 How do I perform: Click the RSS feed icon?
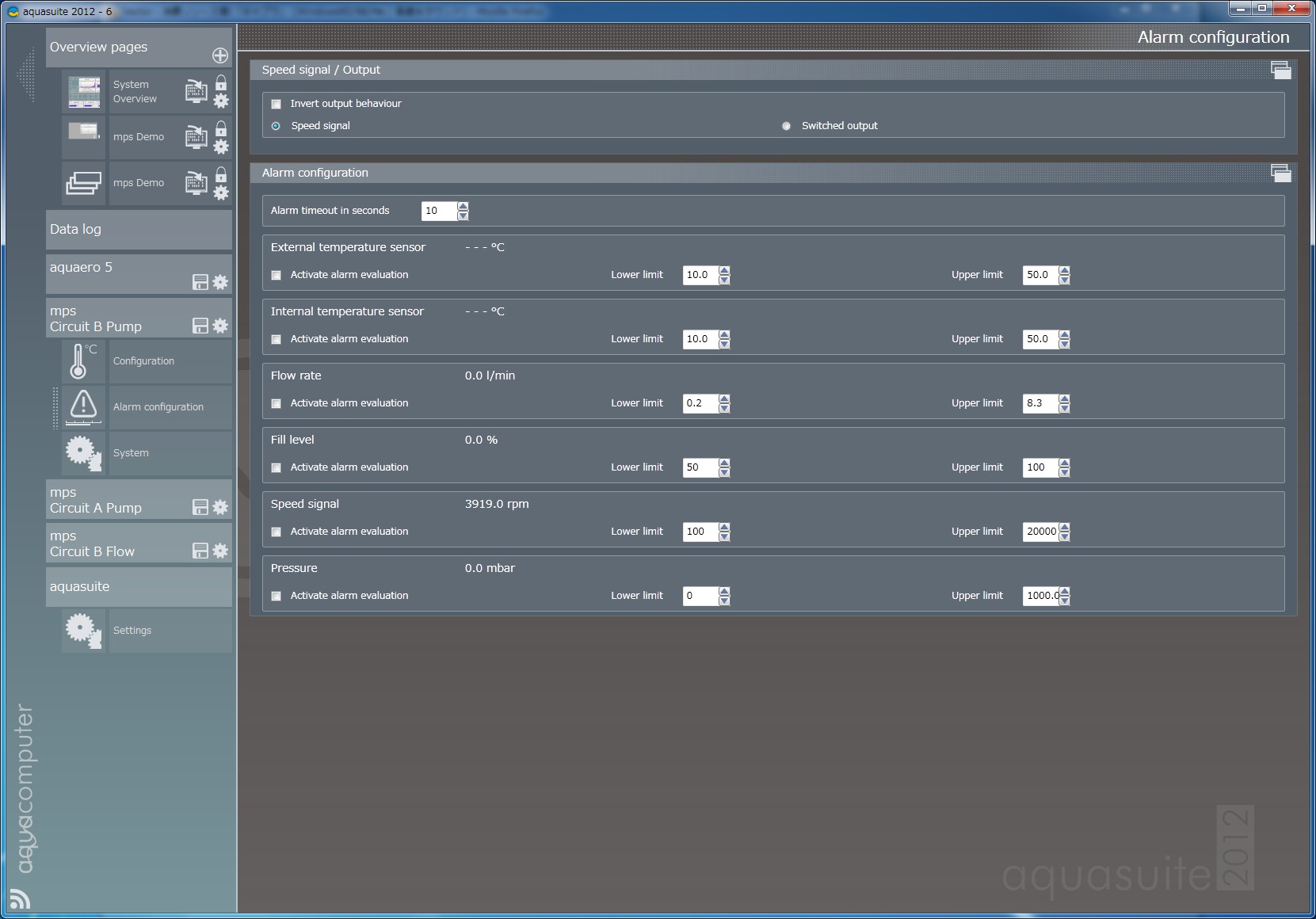[x=20, y=898]
